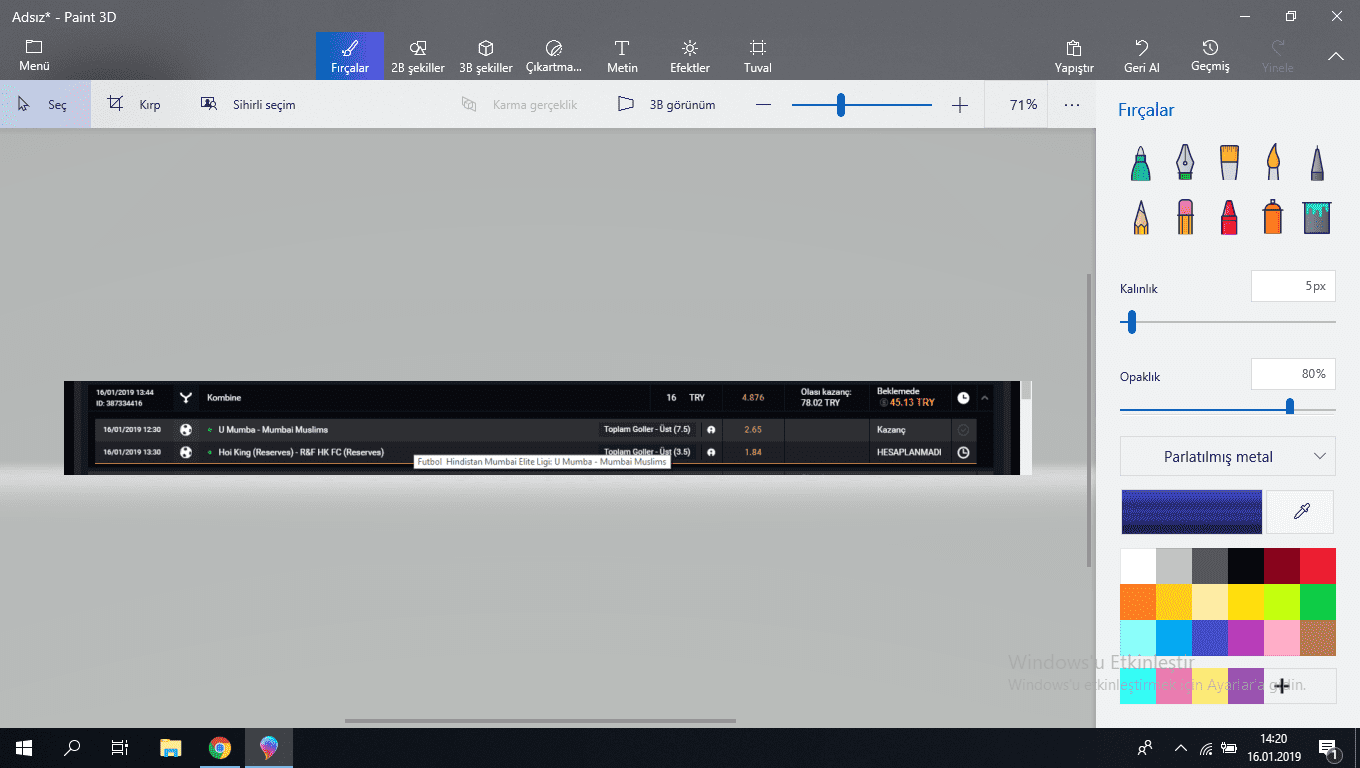Screen dimensions: 1360x768
Task: Activate the Seç select tool
Action: [45, 104]
